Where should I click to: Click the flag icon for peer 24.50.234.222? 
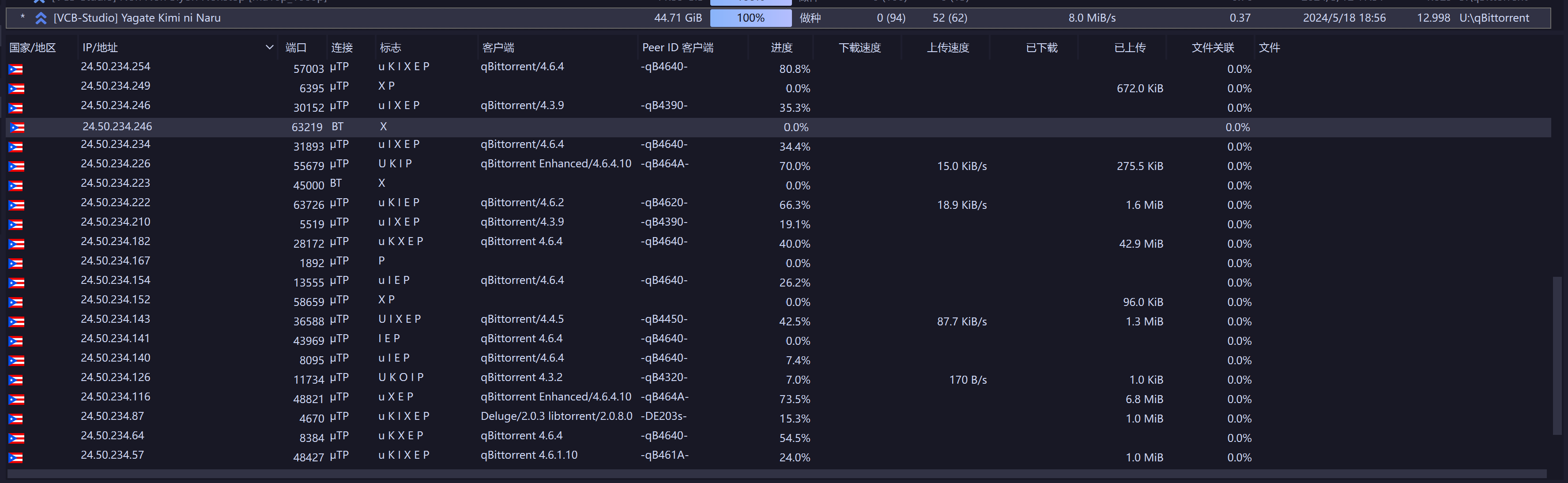click(16, 205)
